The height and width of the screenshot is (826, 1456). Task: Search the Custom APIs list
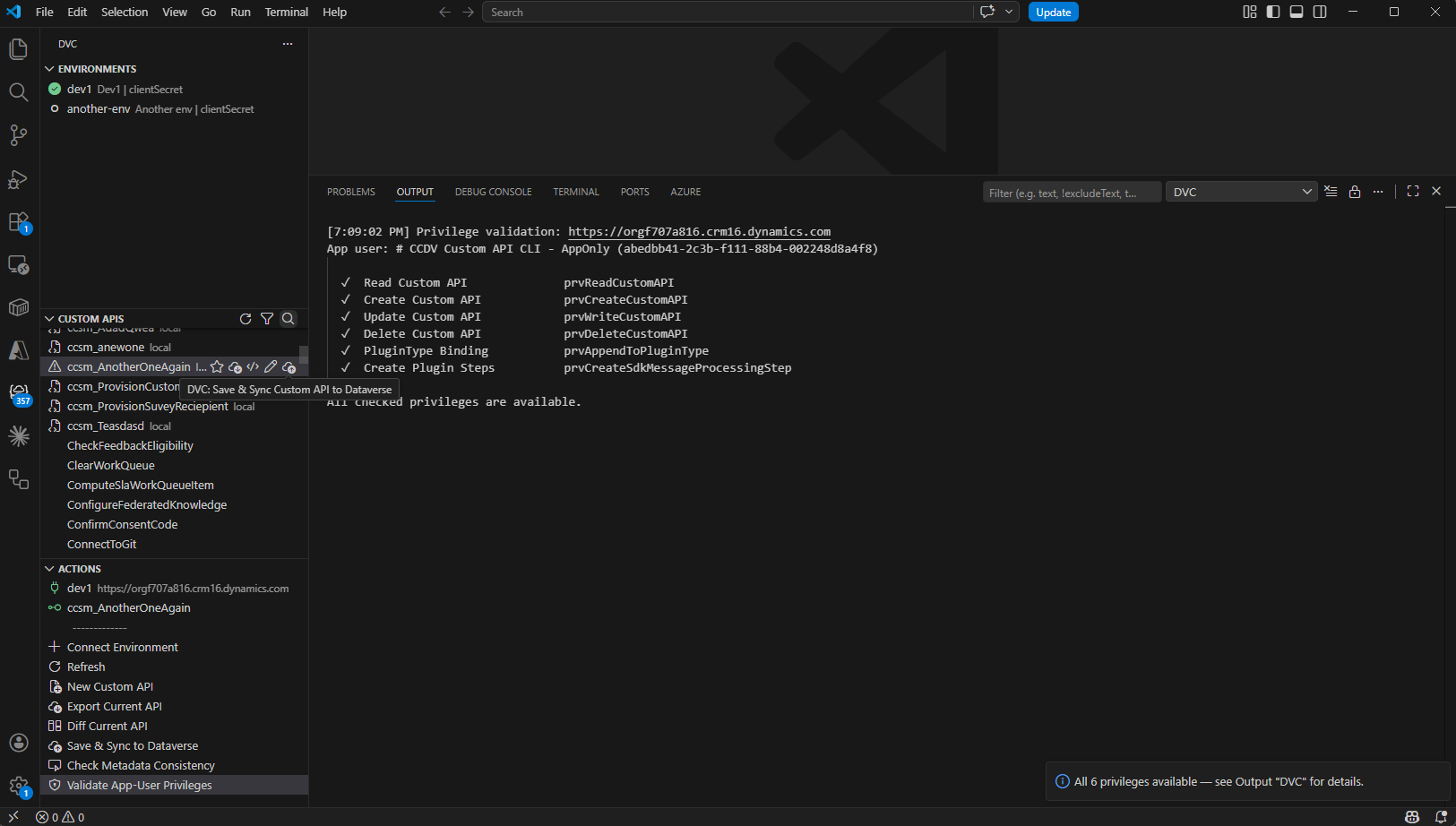coord(289,319)
